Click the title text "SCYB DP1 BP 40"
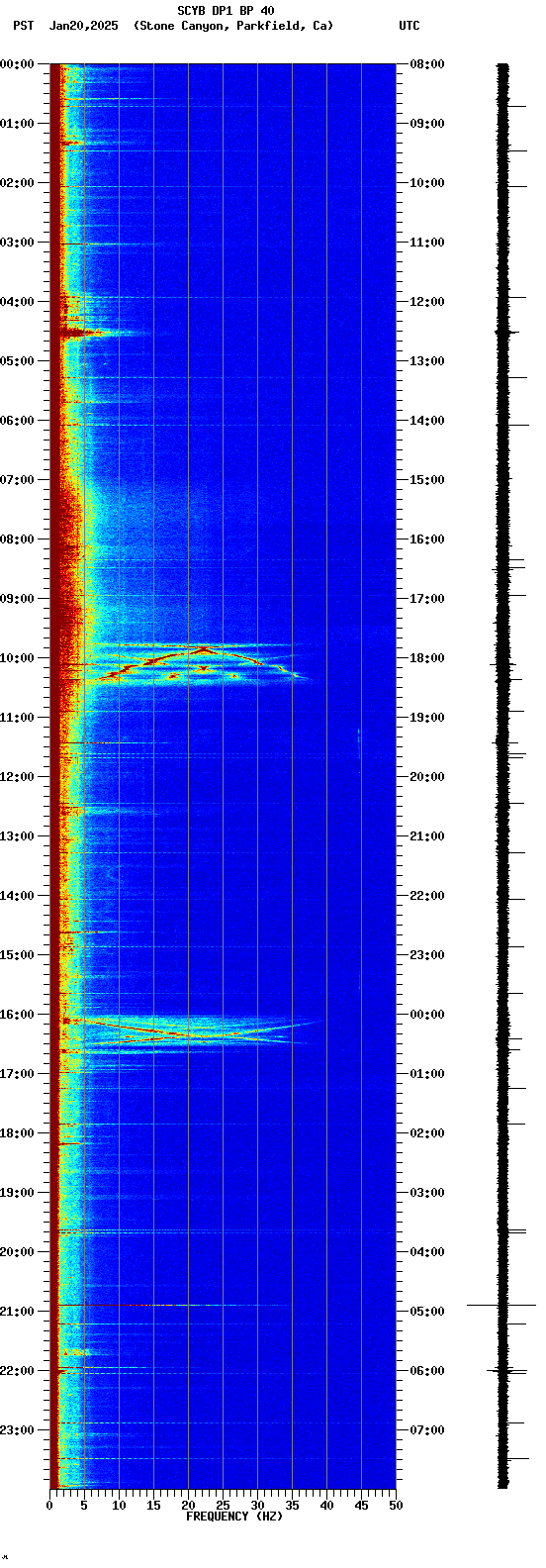 pos(226,11)
